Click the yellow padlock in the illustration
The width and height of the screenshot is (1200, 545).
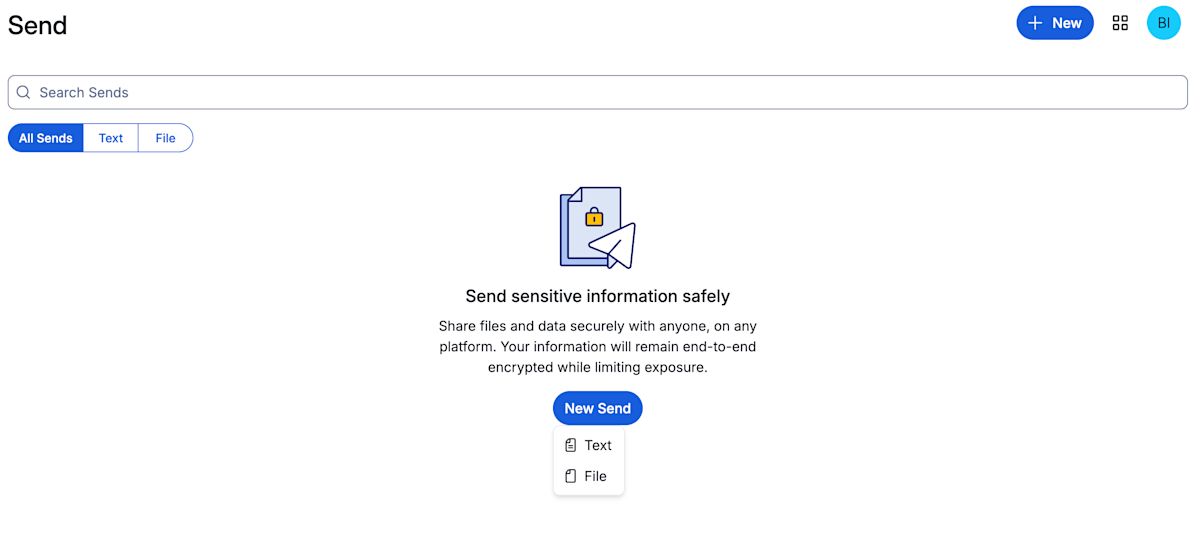pos(594,217)
